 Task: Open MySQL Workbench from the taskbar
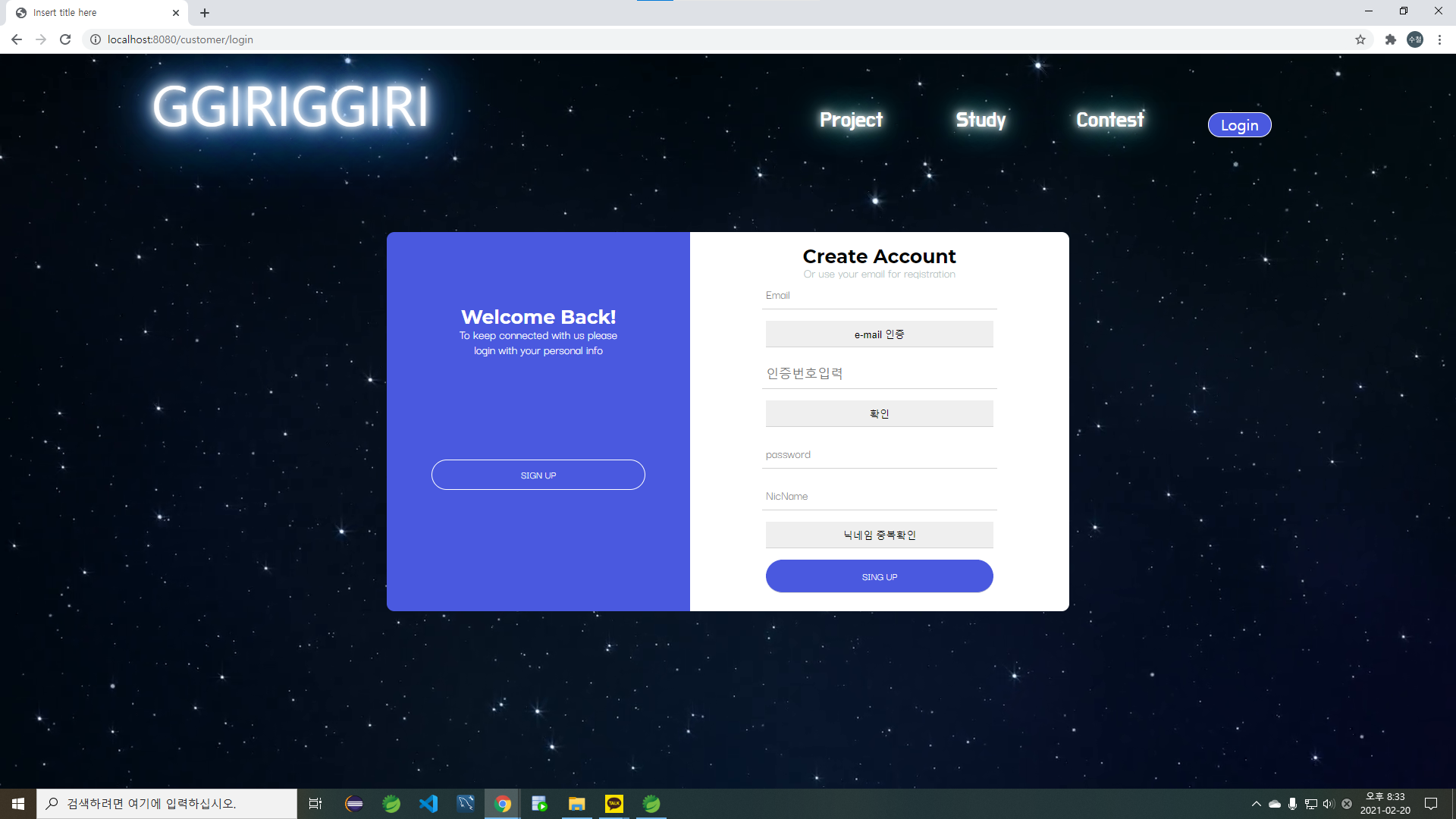466,804
